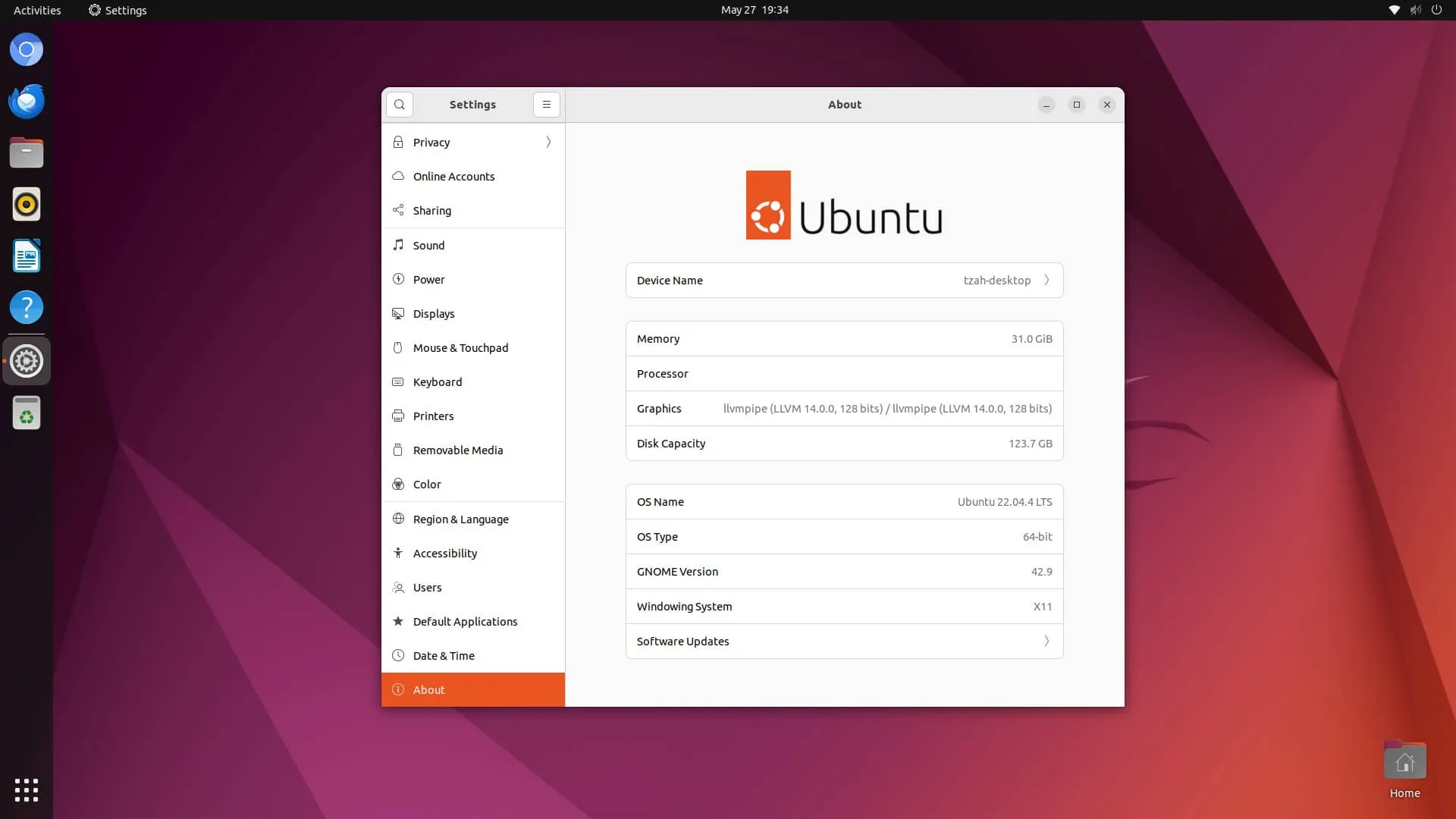Click the Default Applications star icon
The height and width of the screenshot is (819, 1456).
(x=398, y=621)
